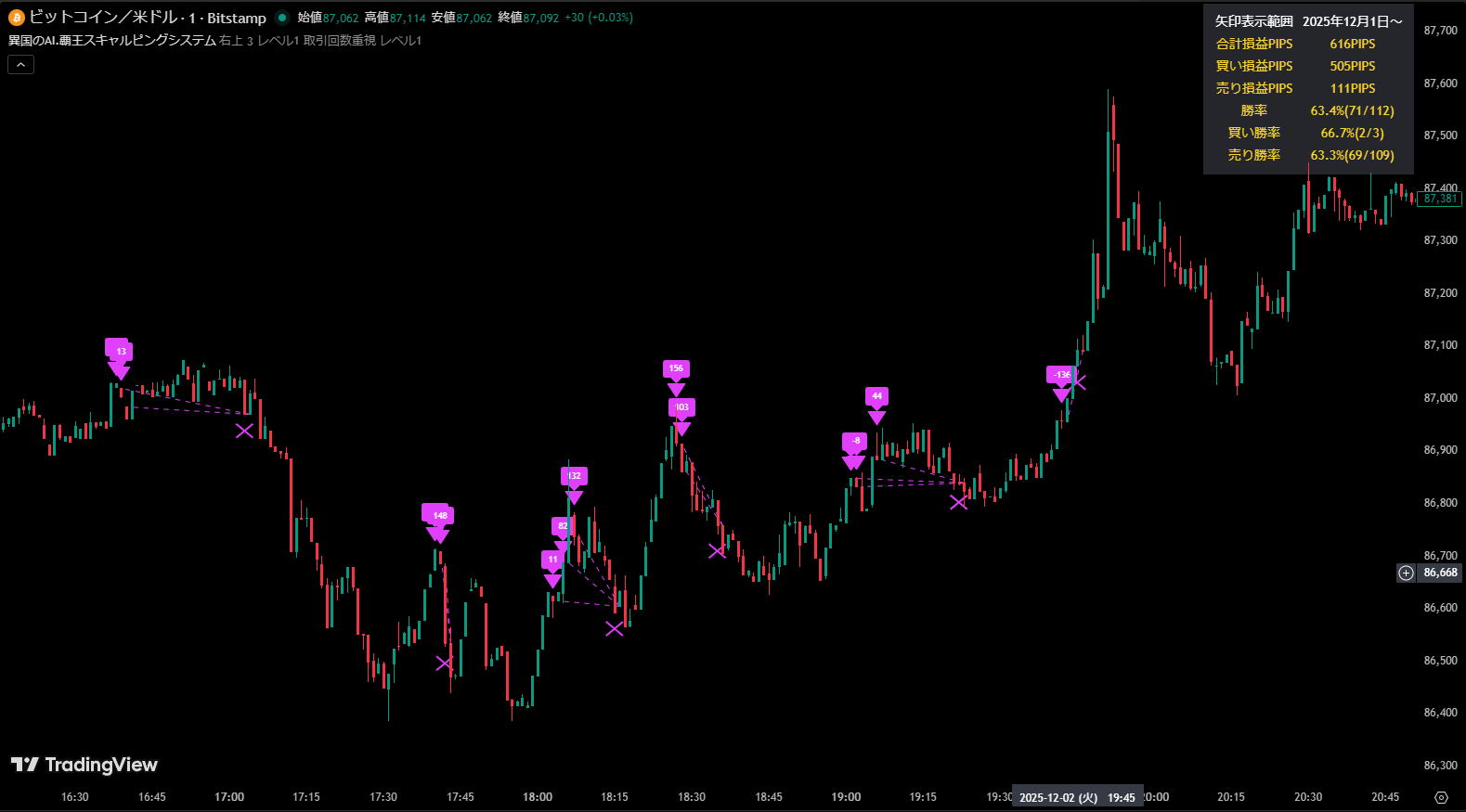Click win rate value 63.4%(71/112)
This screenshot has width=1466, height=812.
tap(1353, 110)
